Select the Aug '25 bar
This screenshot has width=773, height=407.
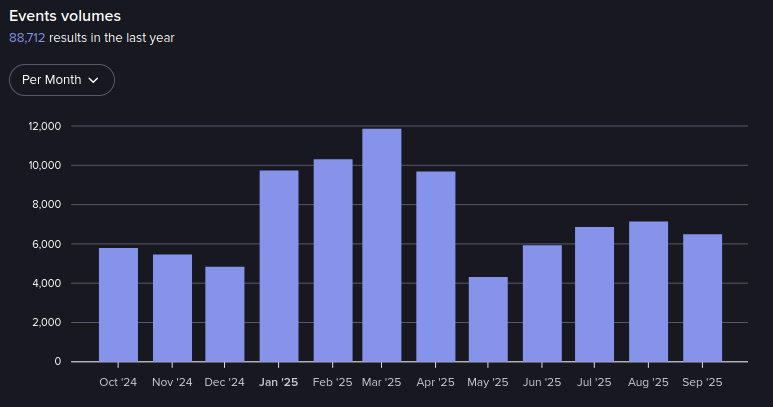pyautogui.click(x=648, y=291)
